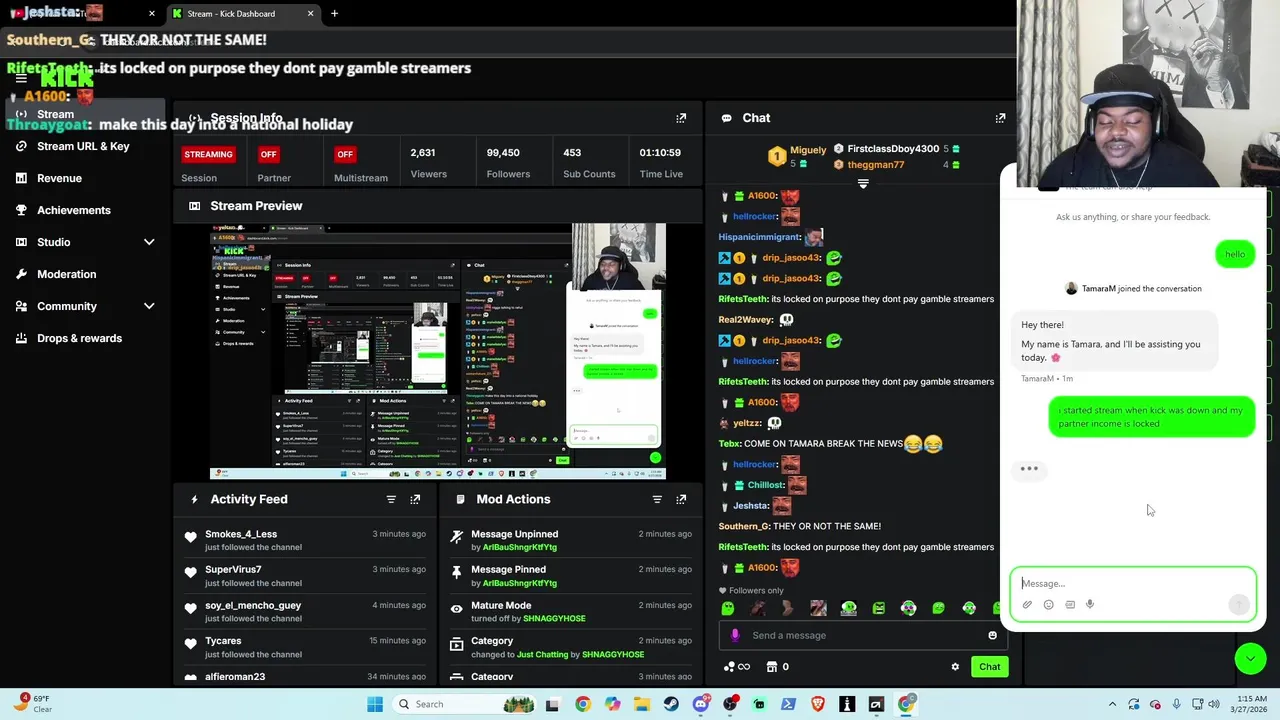Click top chatter theggman77
1280x720 pixels.
click(x=875, y=165)
